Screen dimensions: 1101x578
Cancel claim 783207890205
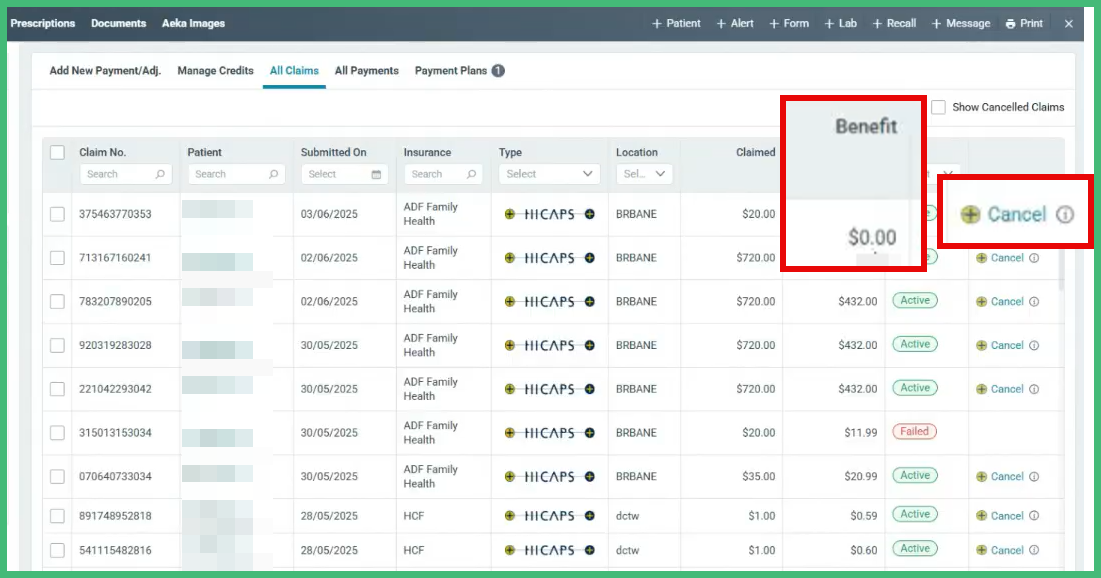[1000, 301]
